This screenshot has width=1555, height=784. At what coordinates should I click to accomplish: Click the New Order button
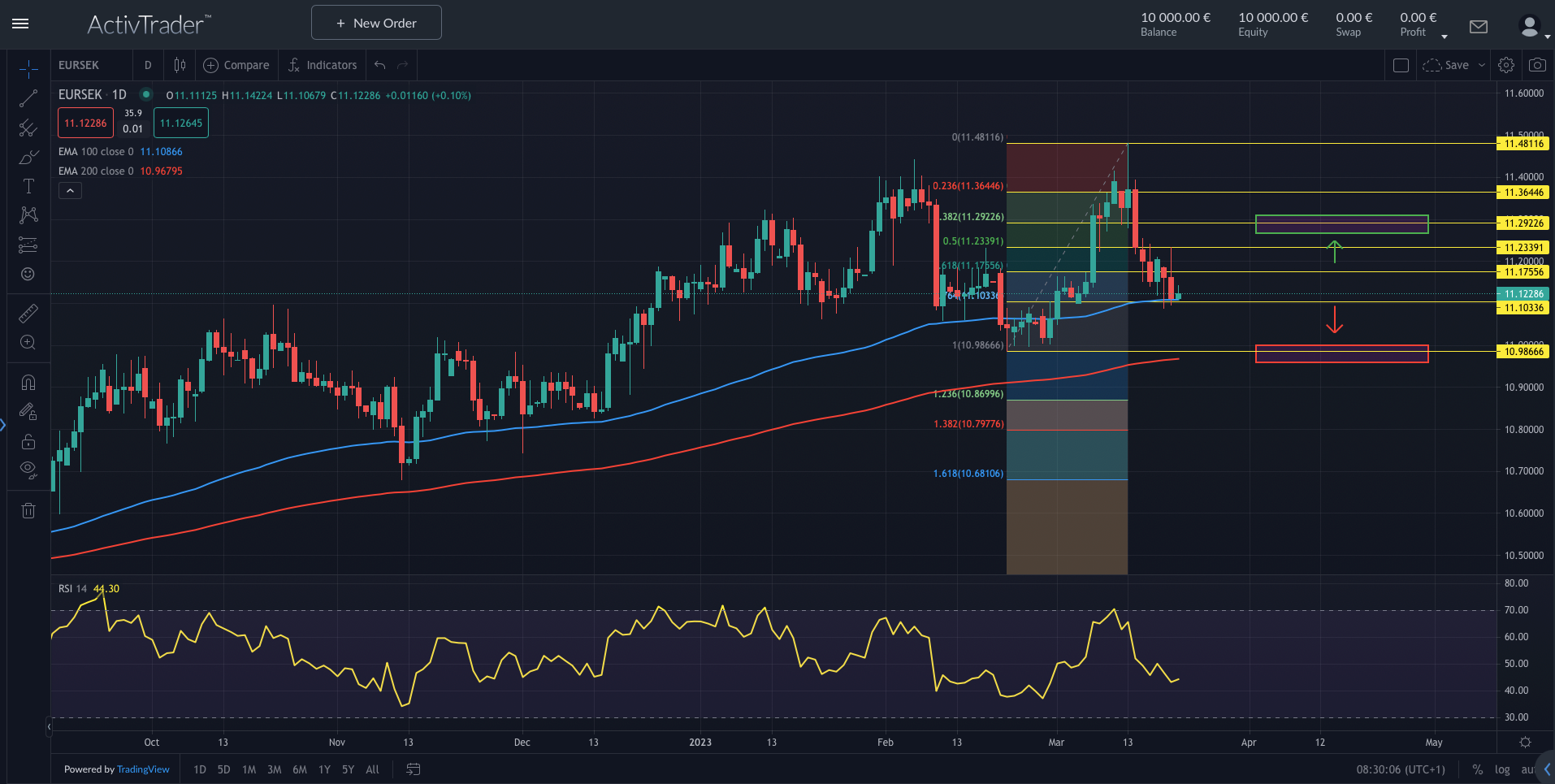[x=376, y=23]
